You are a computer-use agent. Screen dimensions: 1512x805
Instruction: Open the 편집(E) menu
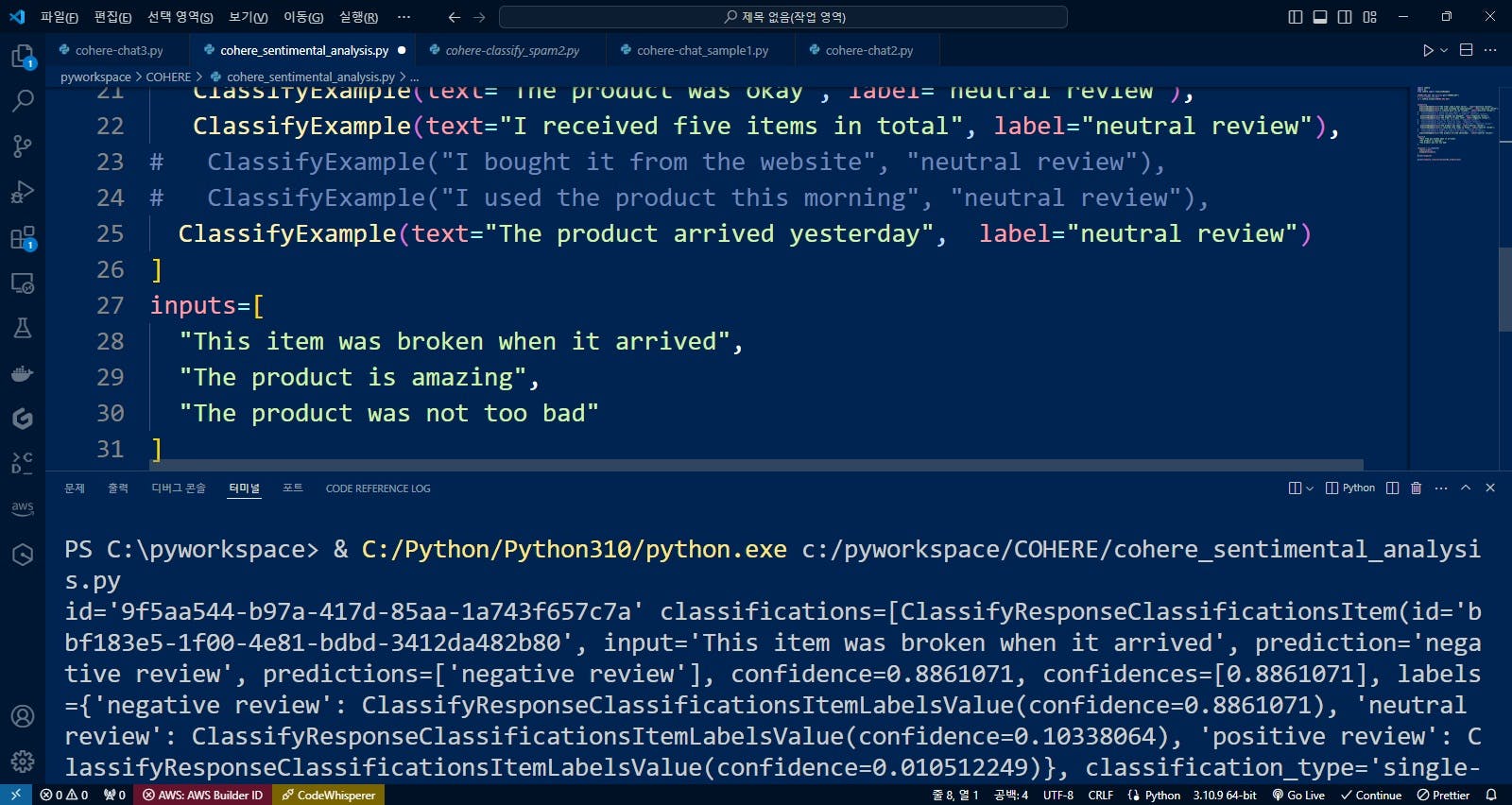coord(112,17)
